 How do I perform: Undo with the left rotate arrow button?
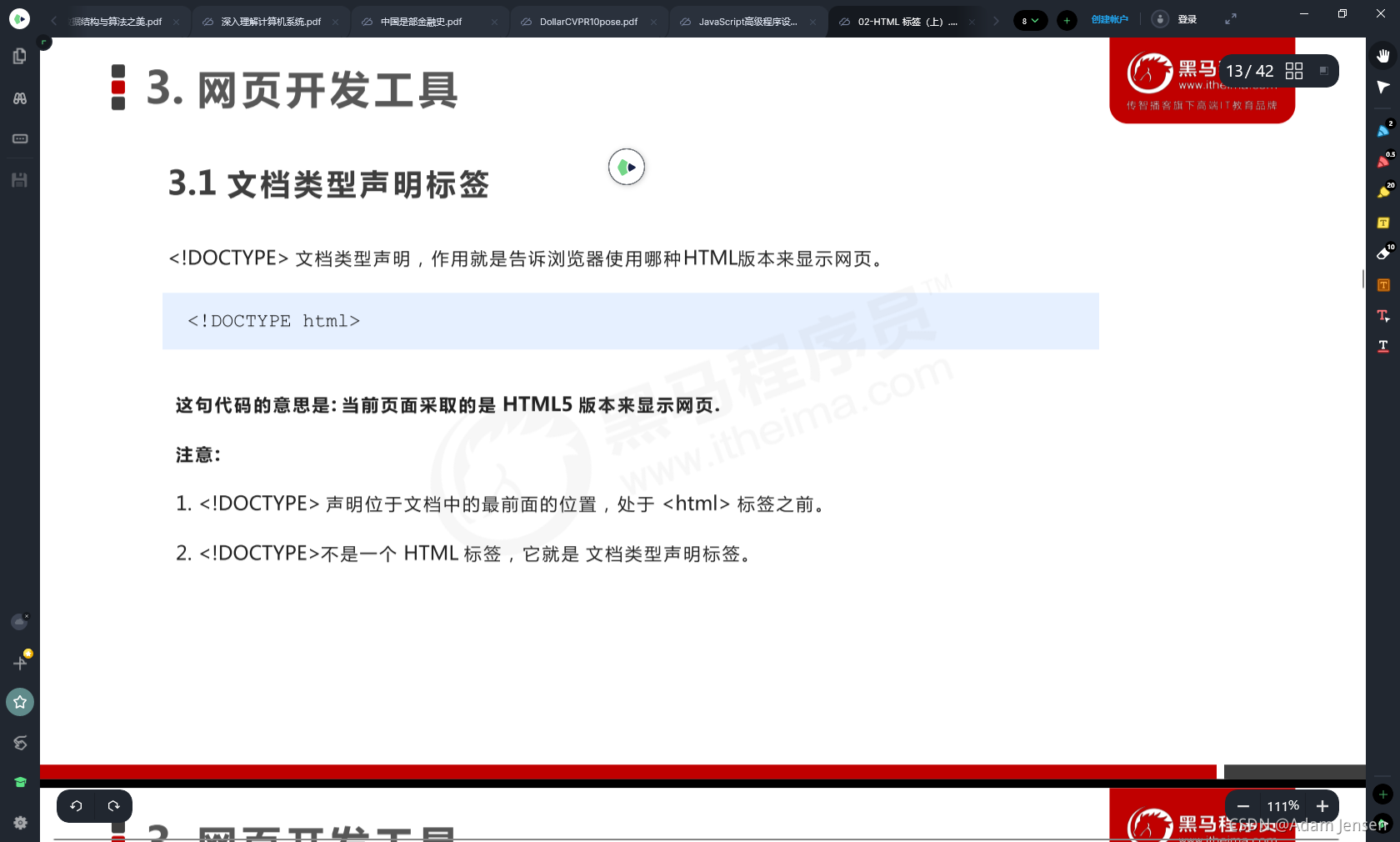click(76, 805)
